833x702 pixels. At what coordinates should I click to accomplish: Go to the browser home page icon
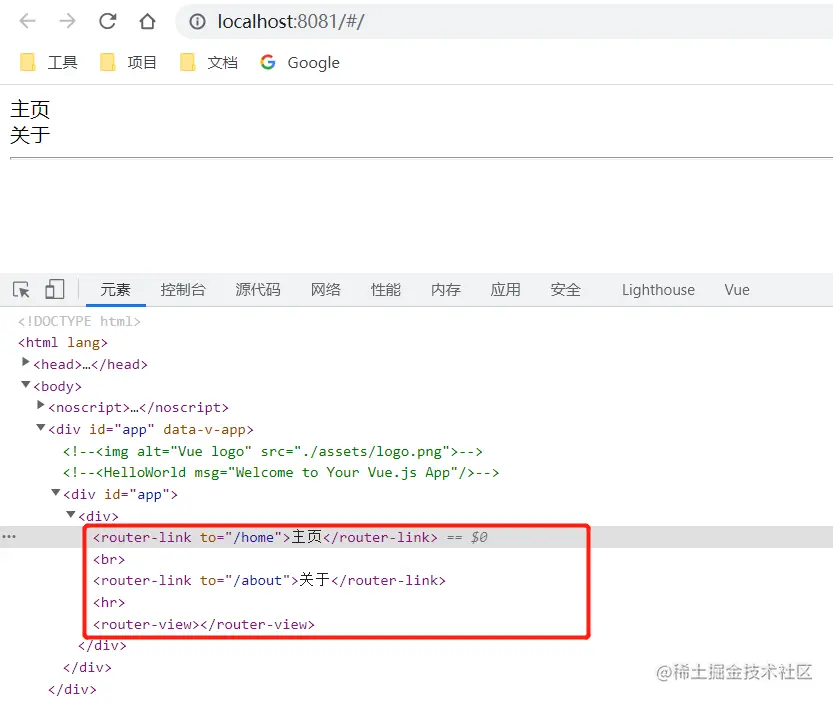(147, 21)
